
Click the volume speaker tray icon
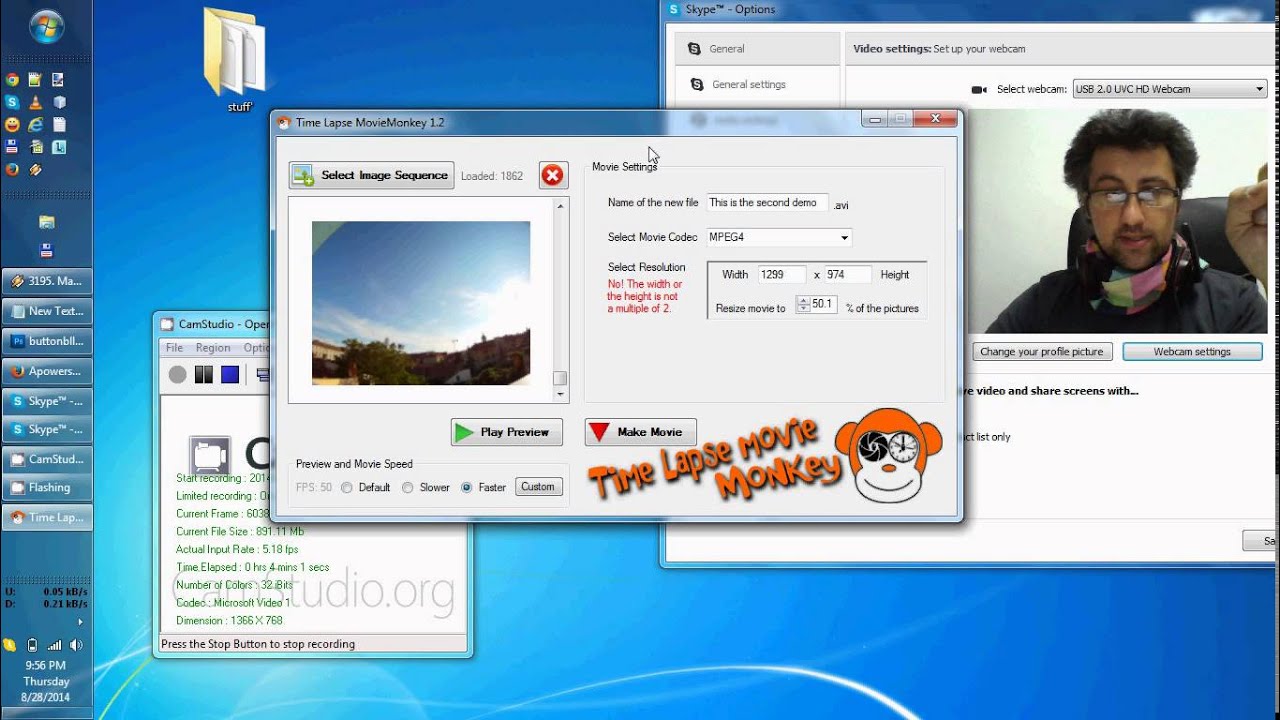pos(76,645)
